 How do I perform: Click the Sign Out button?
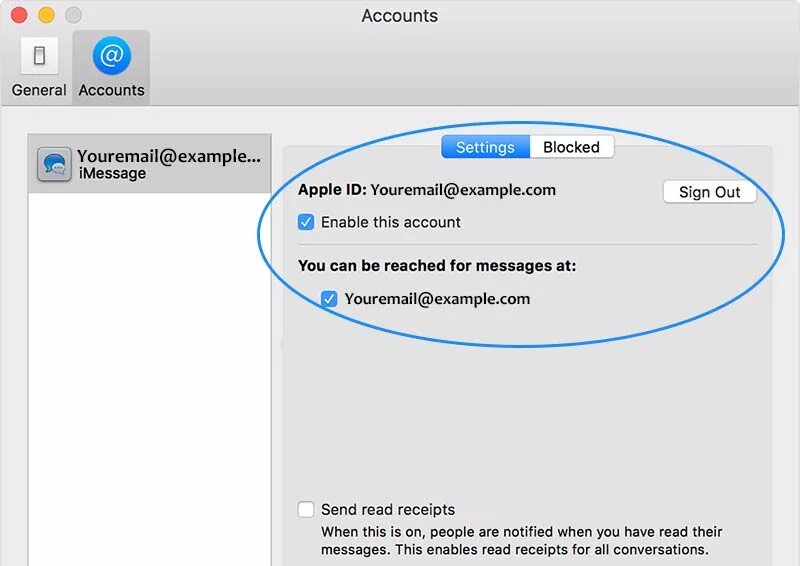point(709,192)
